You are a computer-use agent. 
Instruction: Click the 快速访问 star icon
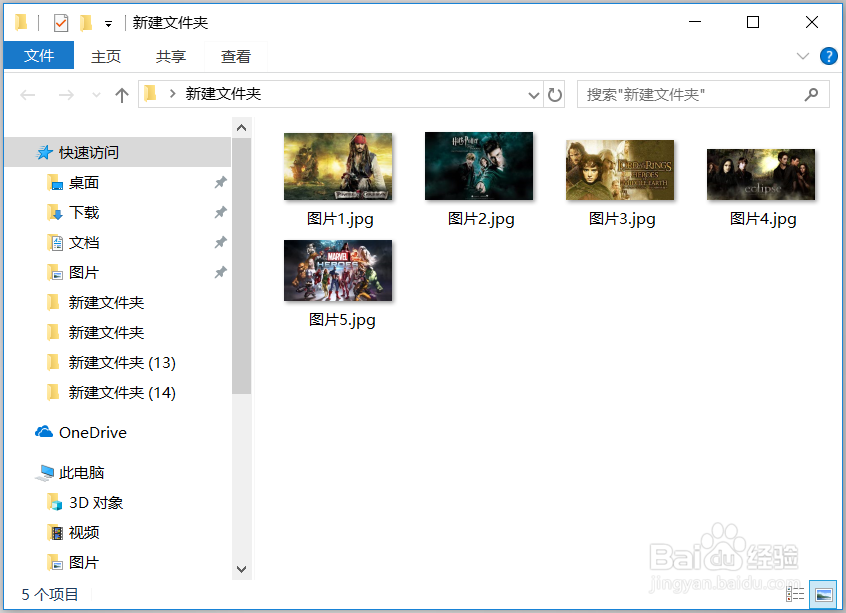pos(44,153)
